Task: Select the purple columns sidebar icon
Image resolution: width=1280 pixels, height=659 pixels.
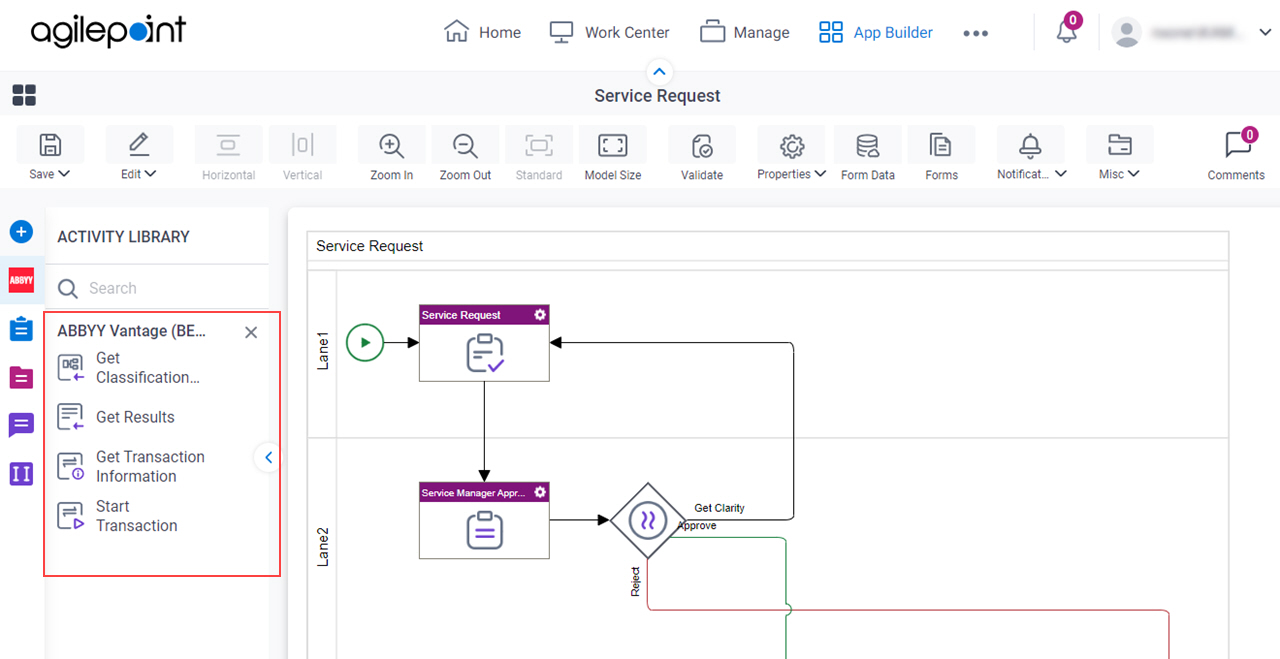Action: [21, 473]
